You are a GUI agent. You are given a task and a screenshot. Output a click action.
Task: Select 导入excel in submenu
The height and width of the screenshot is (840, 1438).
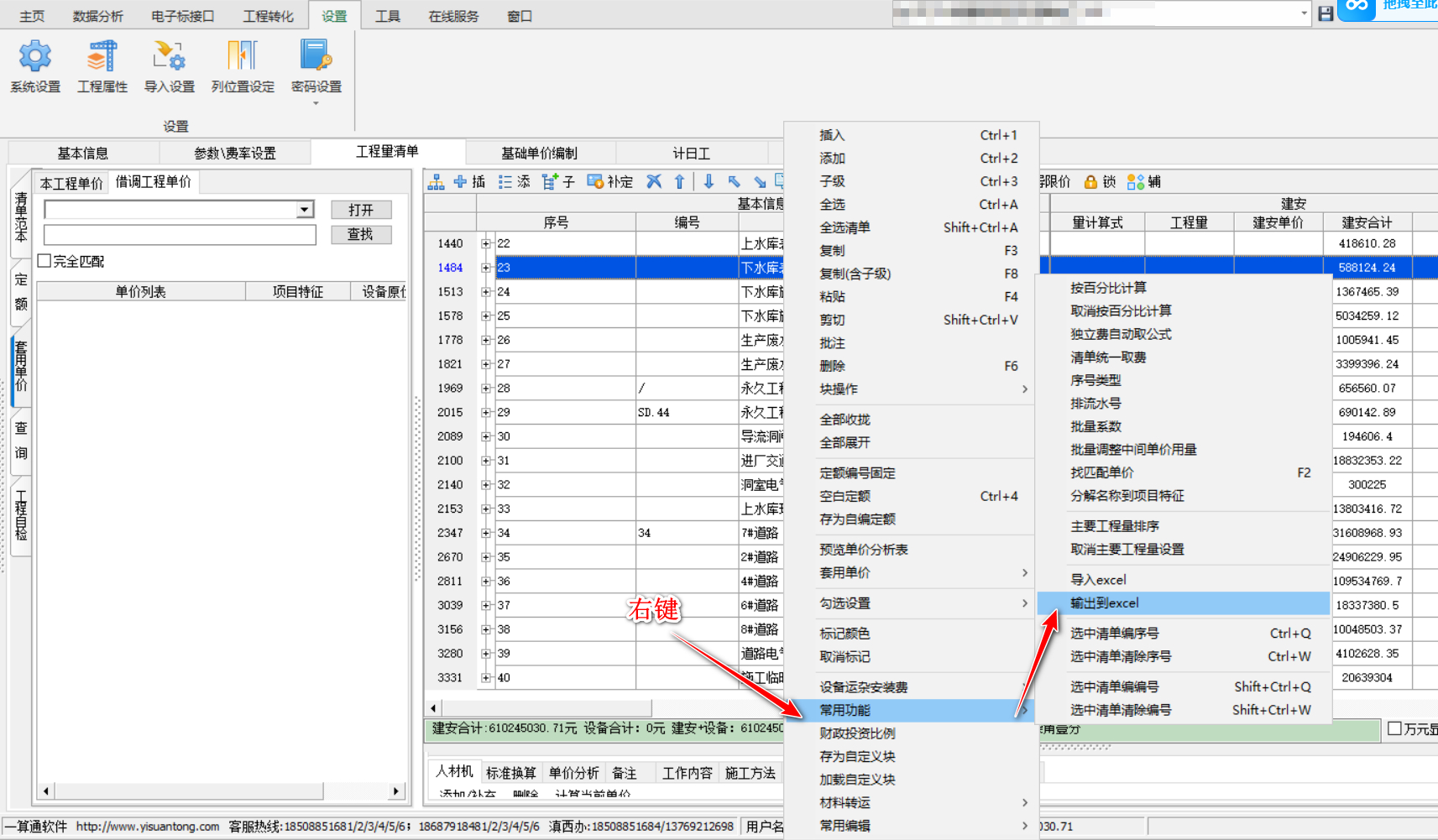[x=1184, y=580]
